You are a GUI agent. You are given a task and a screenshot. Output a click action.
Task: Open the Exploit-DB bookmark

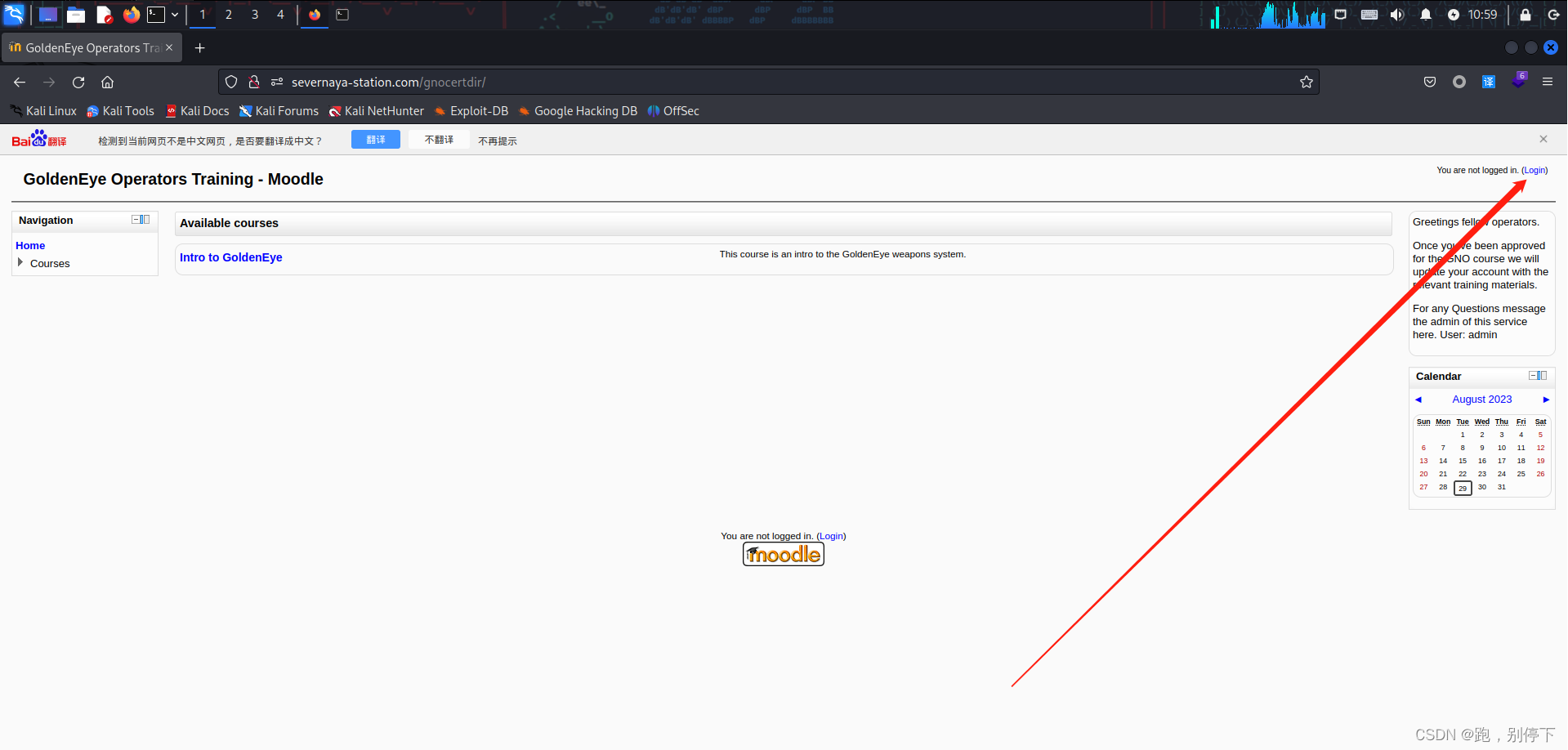pos(471,111)
